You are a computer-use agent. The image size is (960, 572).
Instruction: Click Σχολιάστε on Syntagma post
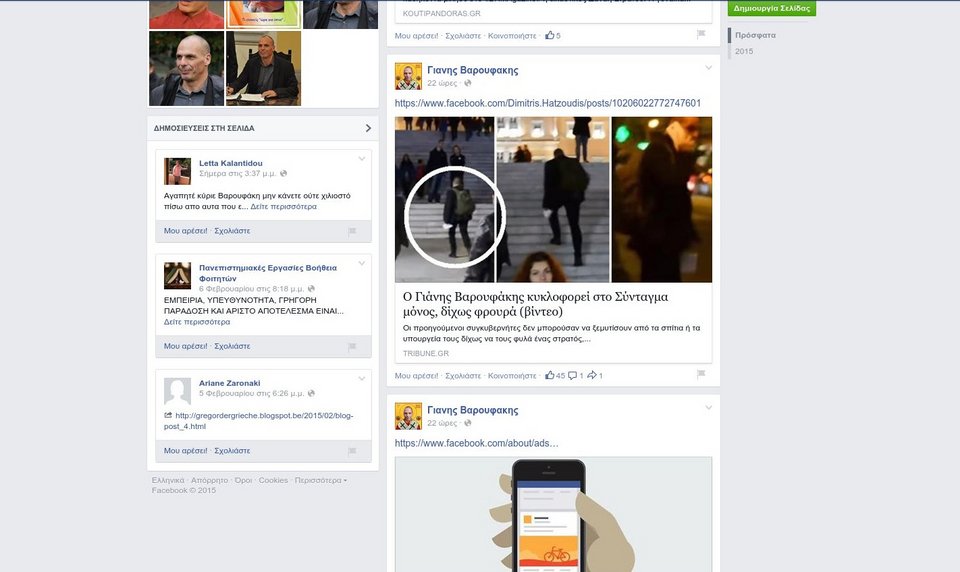pos(463,375)
